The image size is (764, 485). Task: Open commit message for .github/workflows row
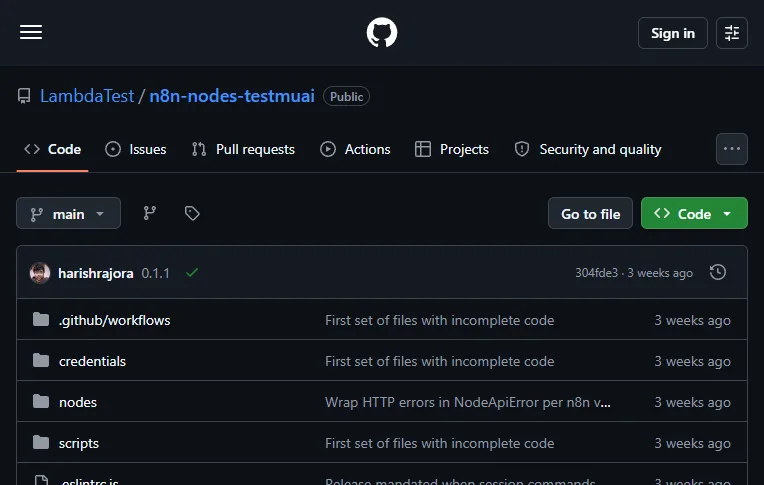pos(439,320)
